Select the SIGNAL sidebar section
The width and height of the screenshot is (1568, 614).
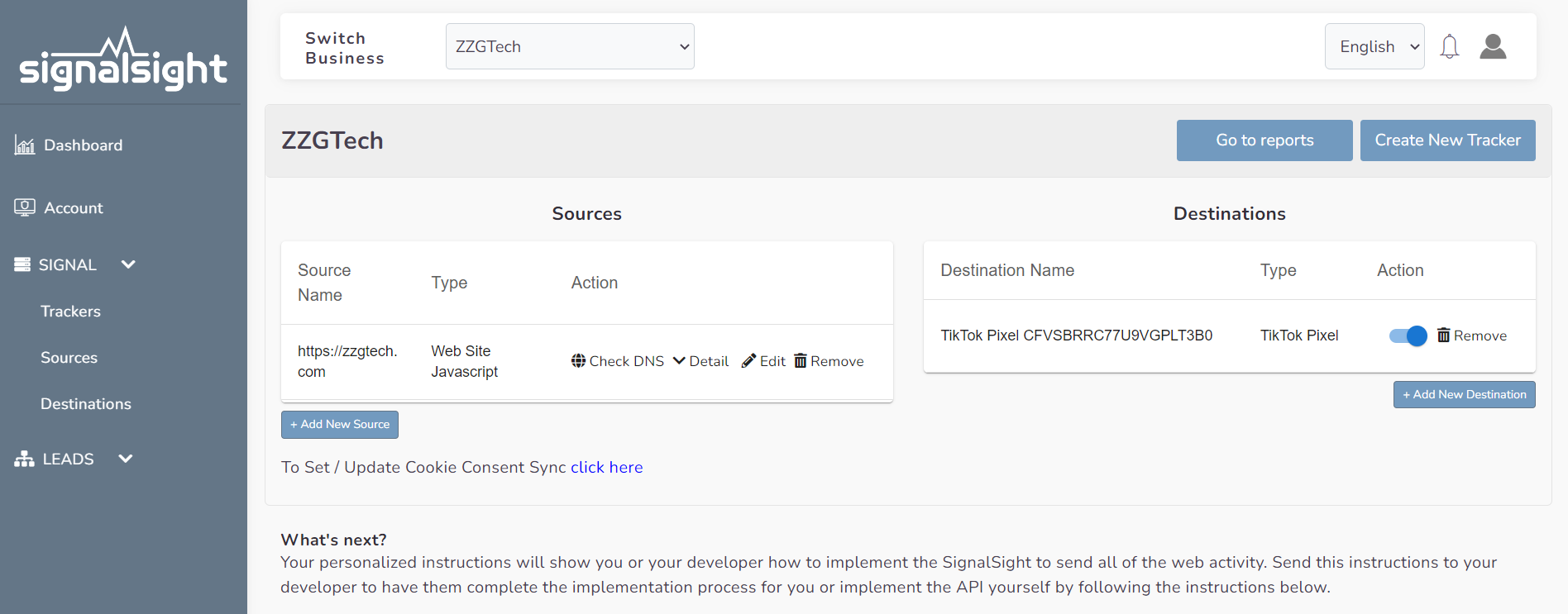[x=68, y=264]
